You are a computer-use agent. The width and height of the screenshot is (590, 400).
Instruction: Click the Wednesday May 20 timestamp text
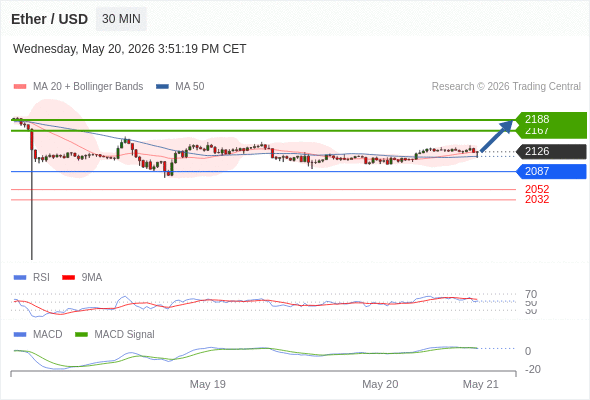129,49
